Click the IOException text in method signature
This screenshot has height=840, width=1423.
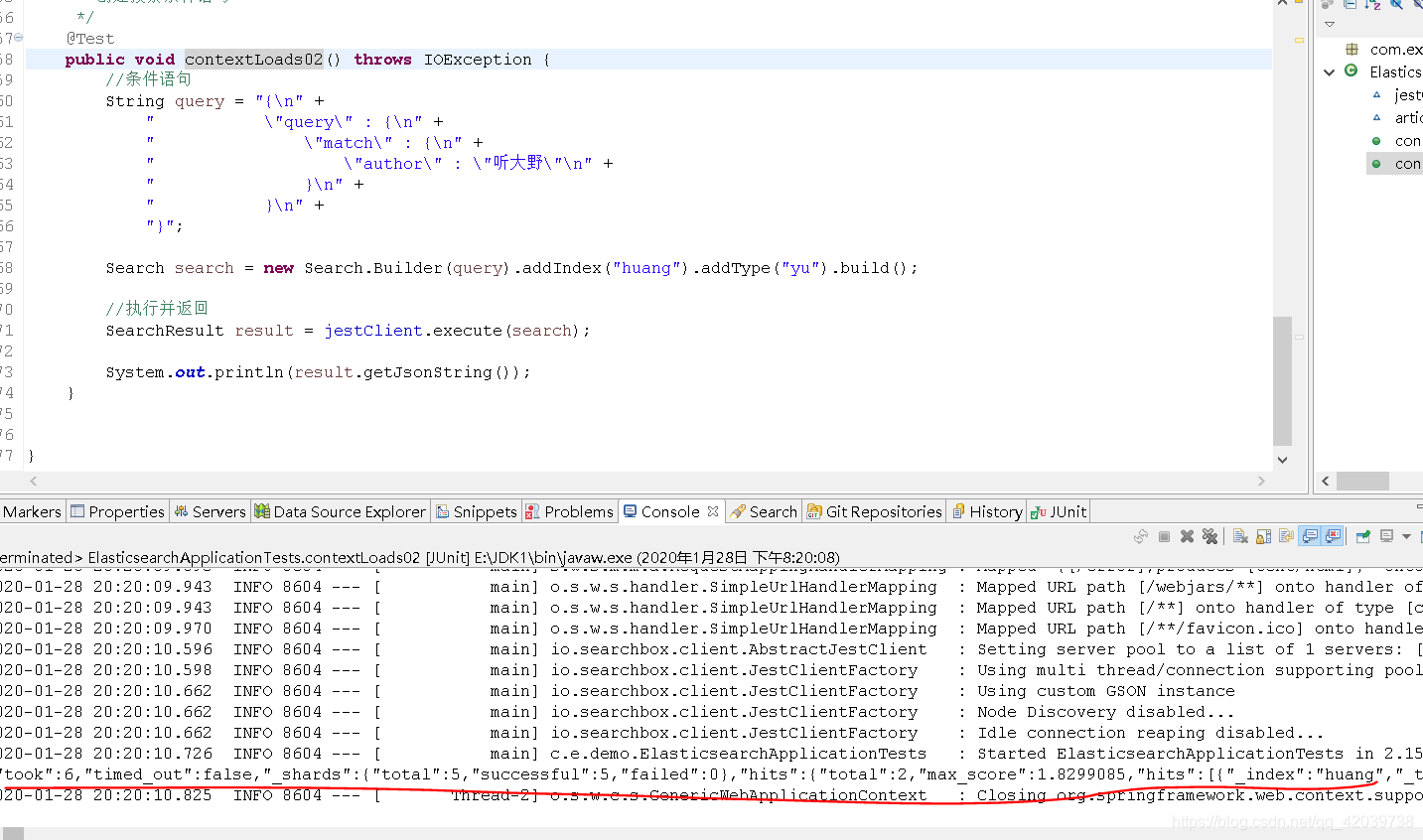[x=478, y=60]
